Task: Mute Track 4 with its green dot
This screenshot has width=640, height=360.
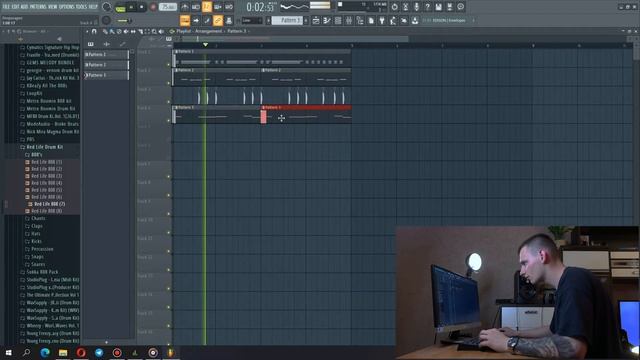Action: pos(169,121)
